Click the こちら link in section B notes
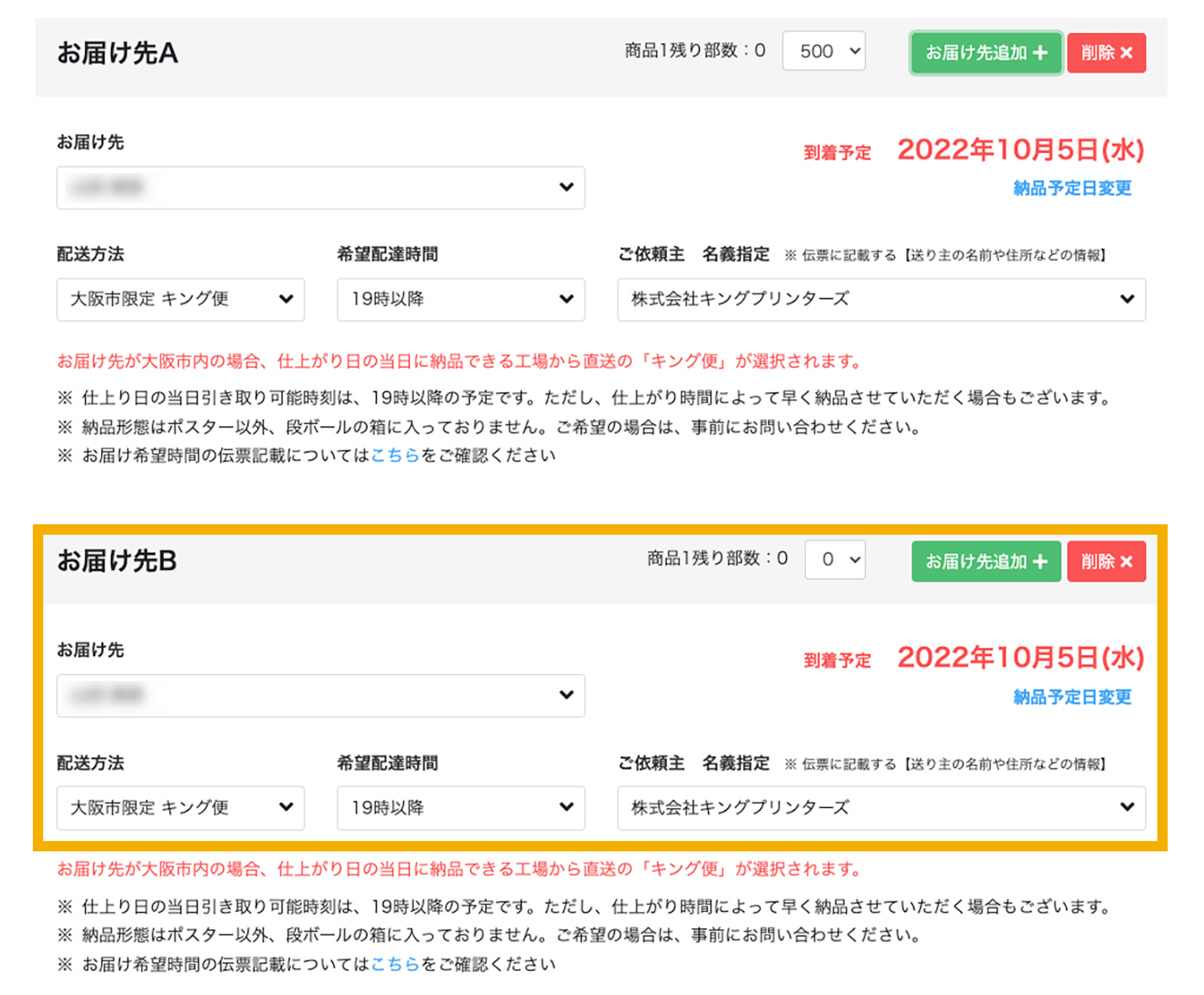 click(x=395, y=963)
